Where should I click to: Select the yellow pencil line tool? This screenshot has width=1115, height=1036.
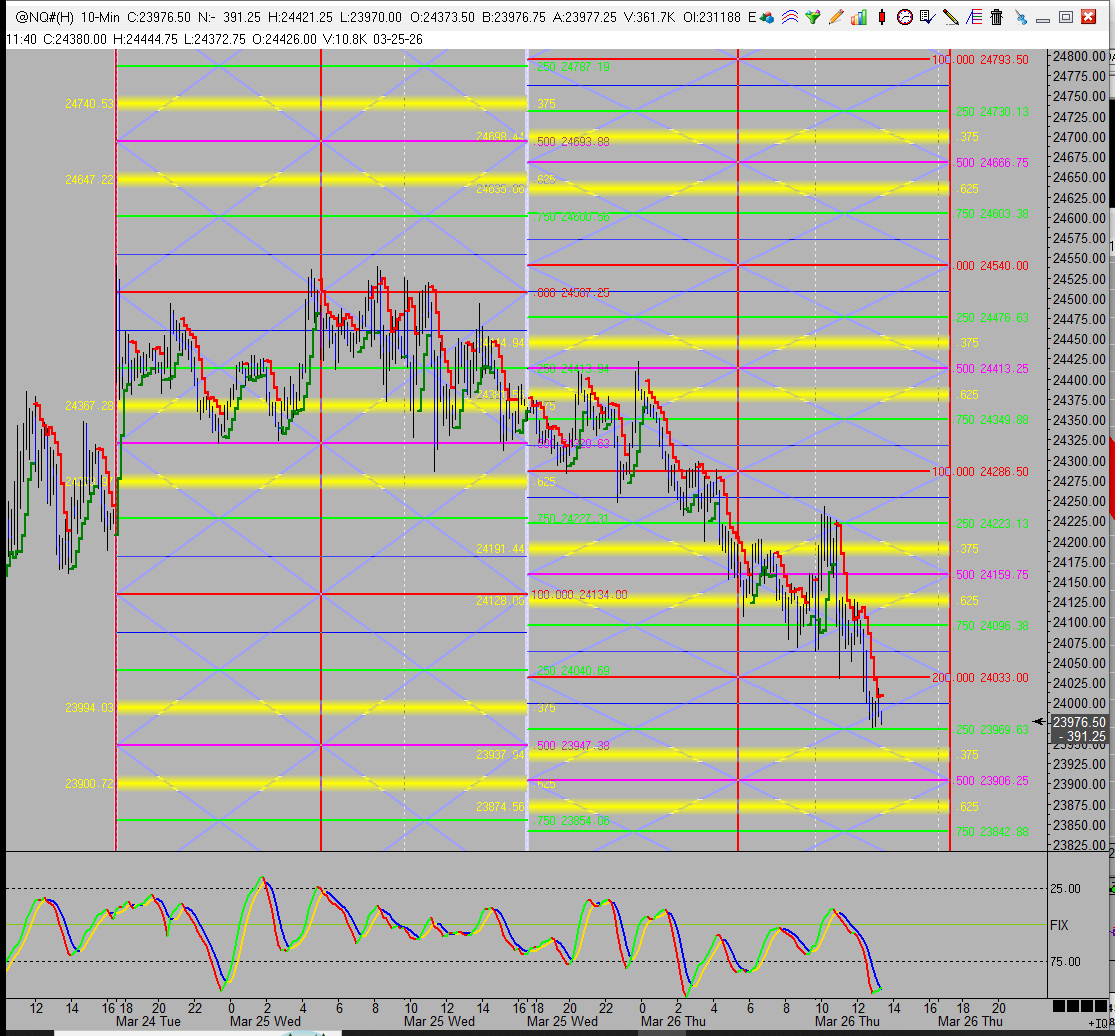(950, 17)
